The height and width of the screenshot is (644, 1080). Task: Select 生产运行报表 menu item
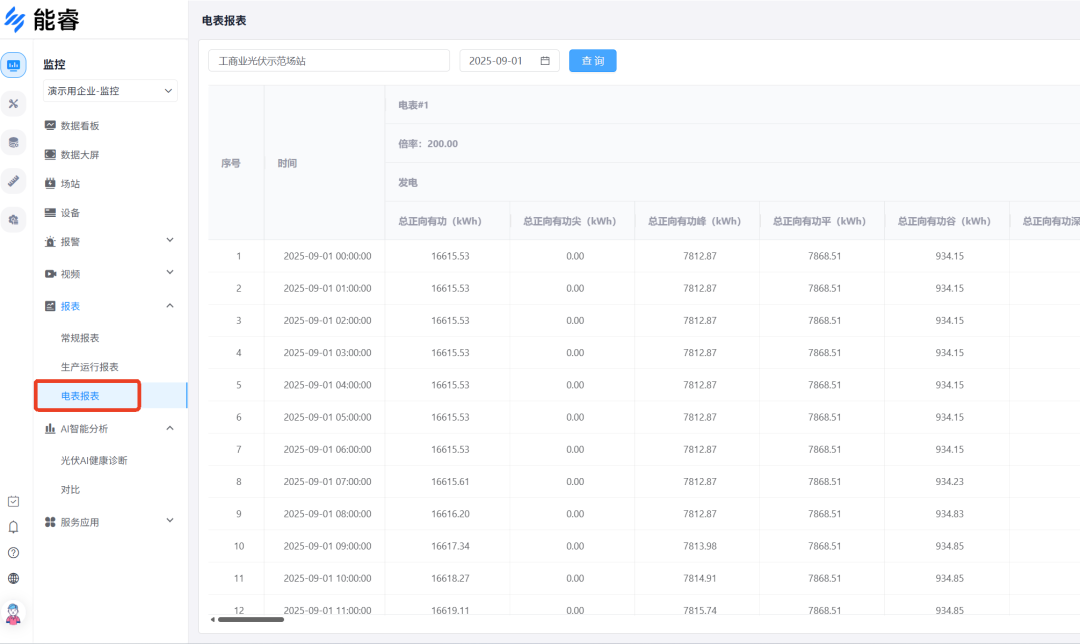point(90,367)
